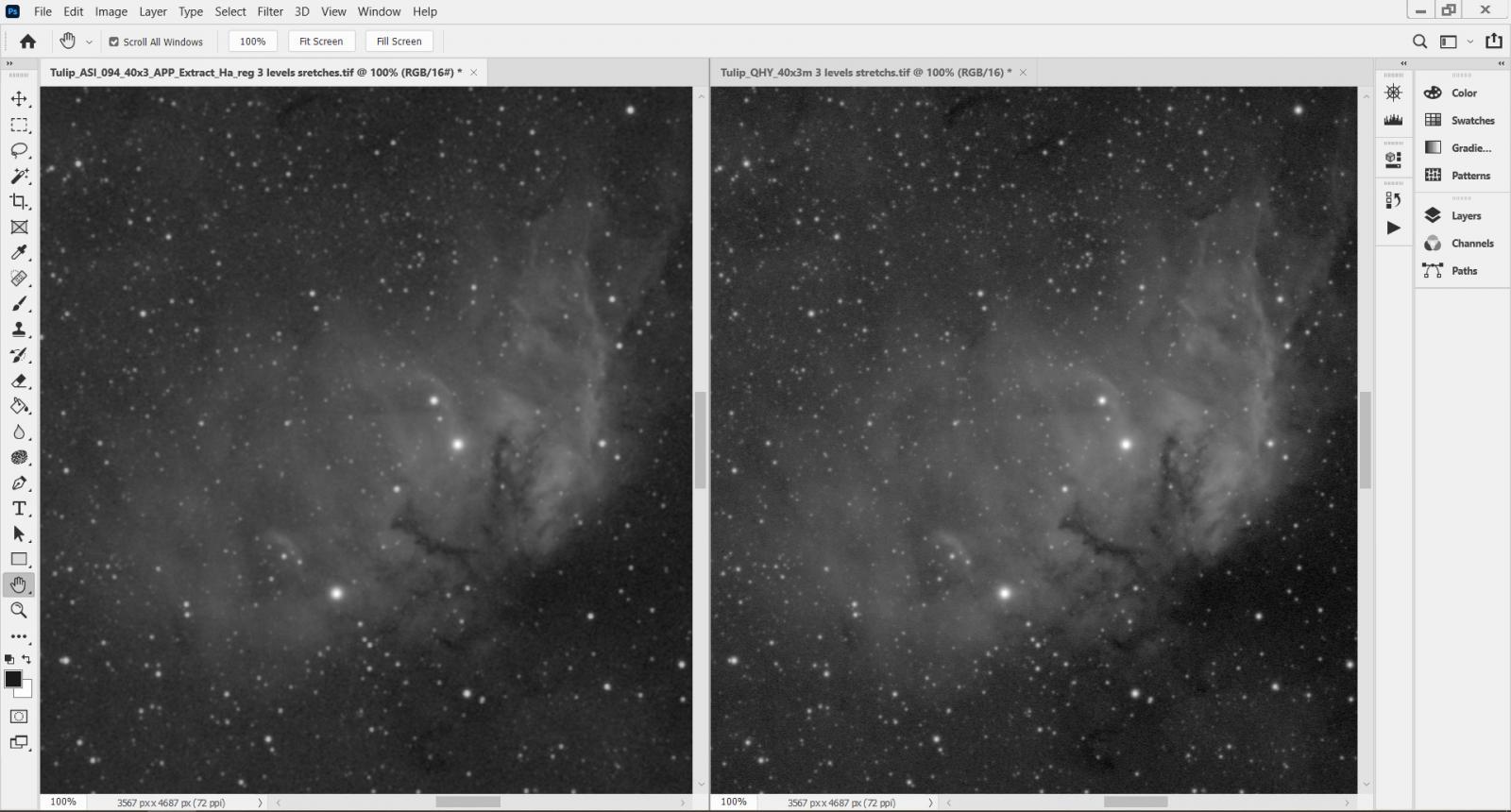
Task: Open the Hand tool preset dropdown
Action: tap(90, 42)
